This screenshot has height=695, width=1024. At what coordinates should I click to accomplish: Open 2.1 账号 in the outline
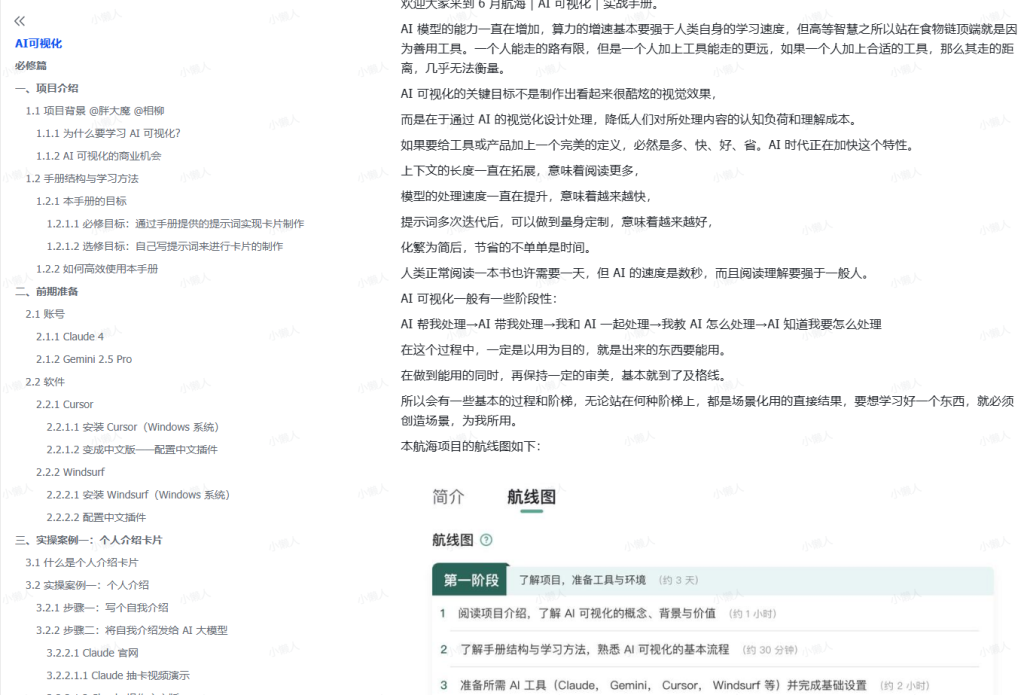click(45, 314)
